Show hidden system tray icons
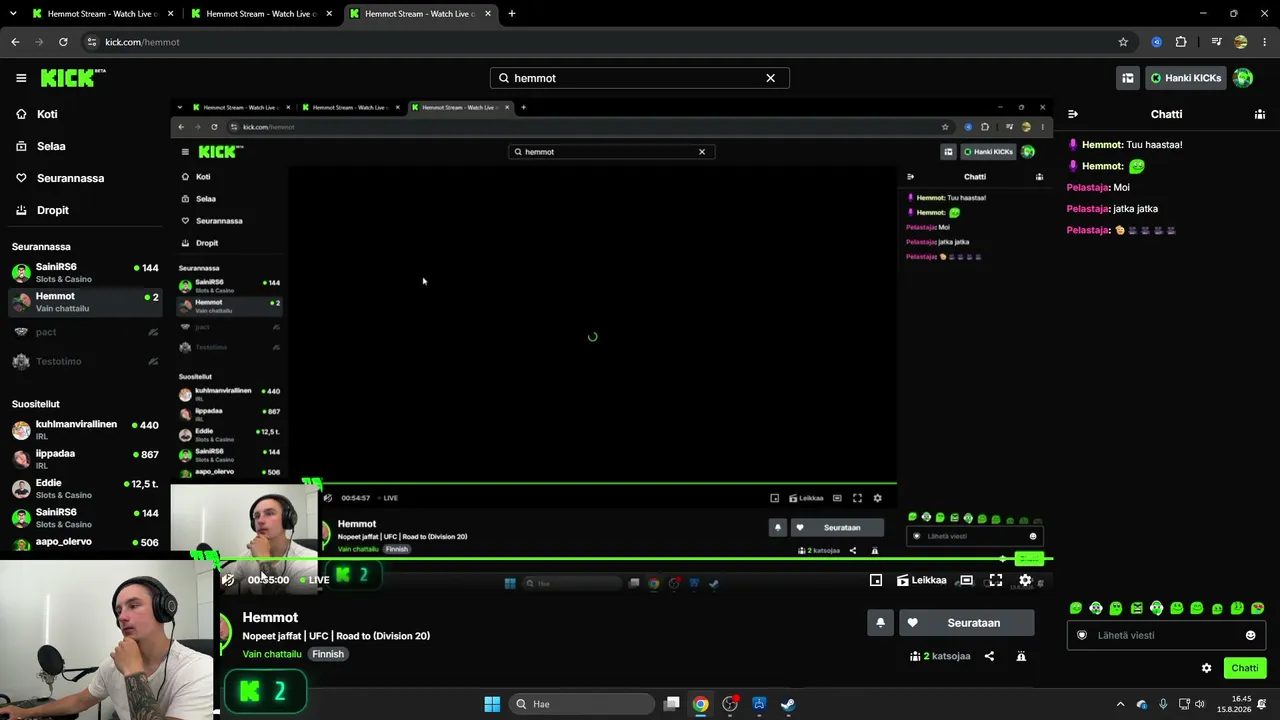This screenshot has width=1280, height=720. click(1120, 704)
